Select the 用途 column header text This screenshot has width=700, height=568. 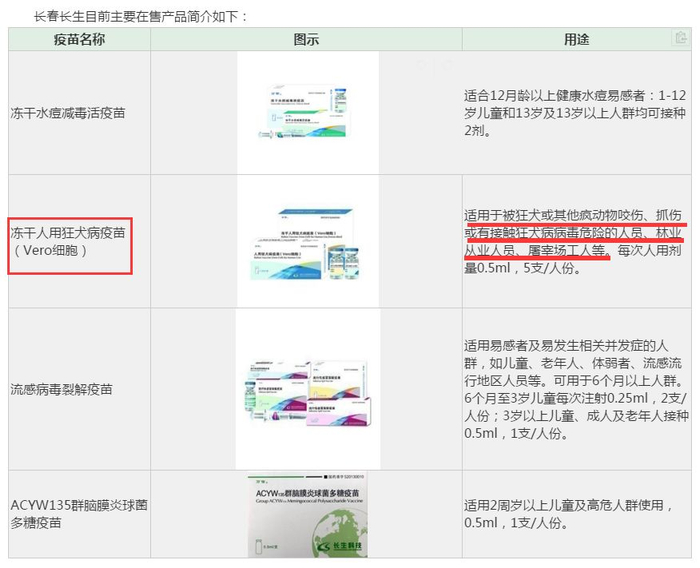point(576,39)
